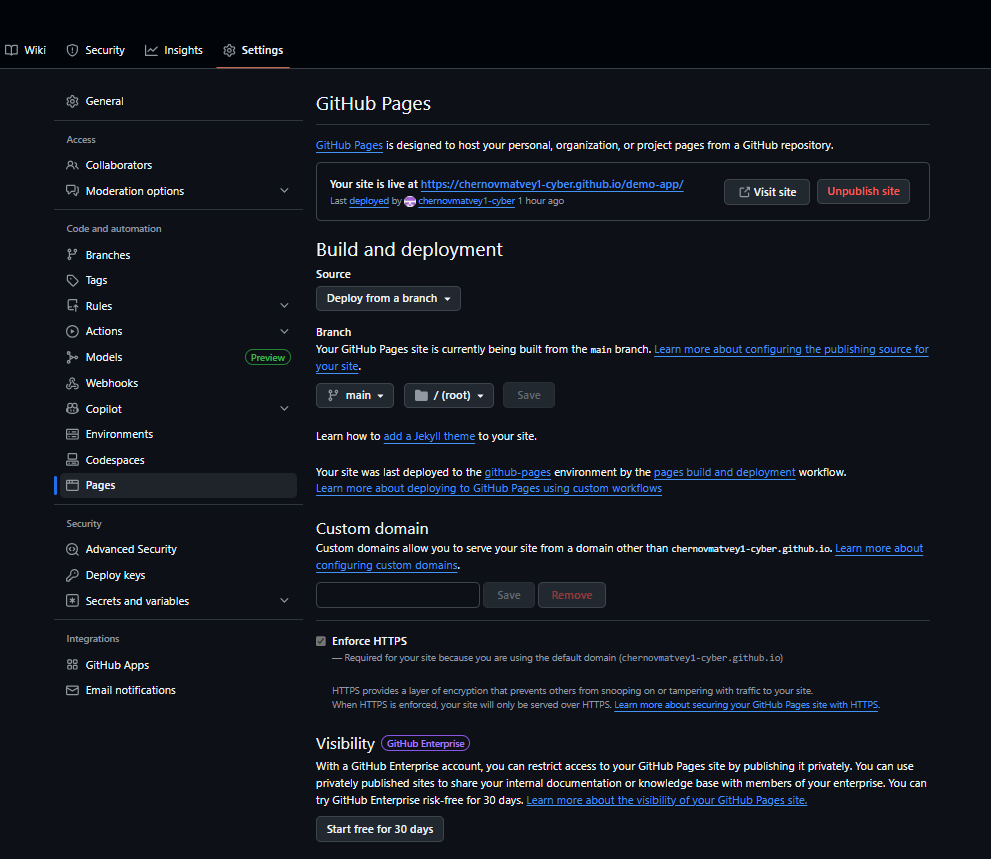Select the Branches item in the sidebar
Screen dimensions: 991x859
coord(71,254)
